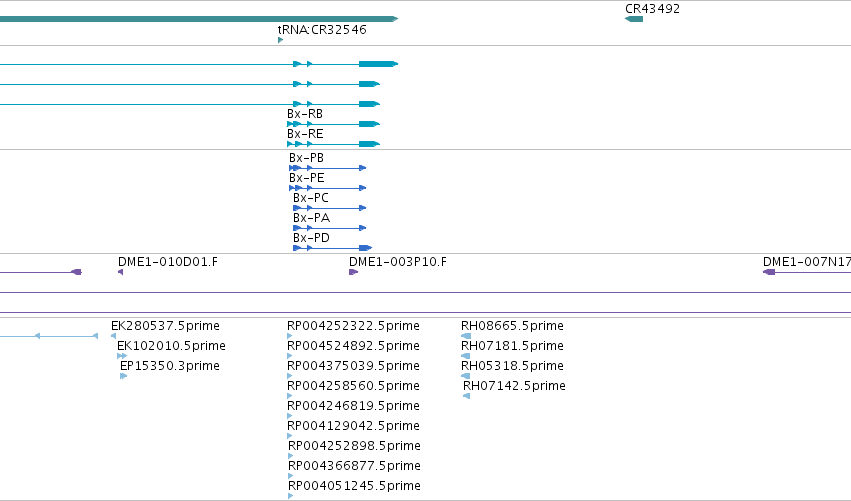The height and width of the screenshot is (501, 851).
Task: Click the EK280537.5prime label
Action: click(x=165, y=326)
